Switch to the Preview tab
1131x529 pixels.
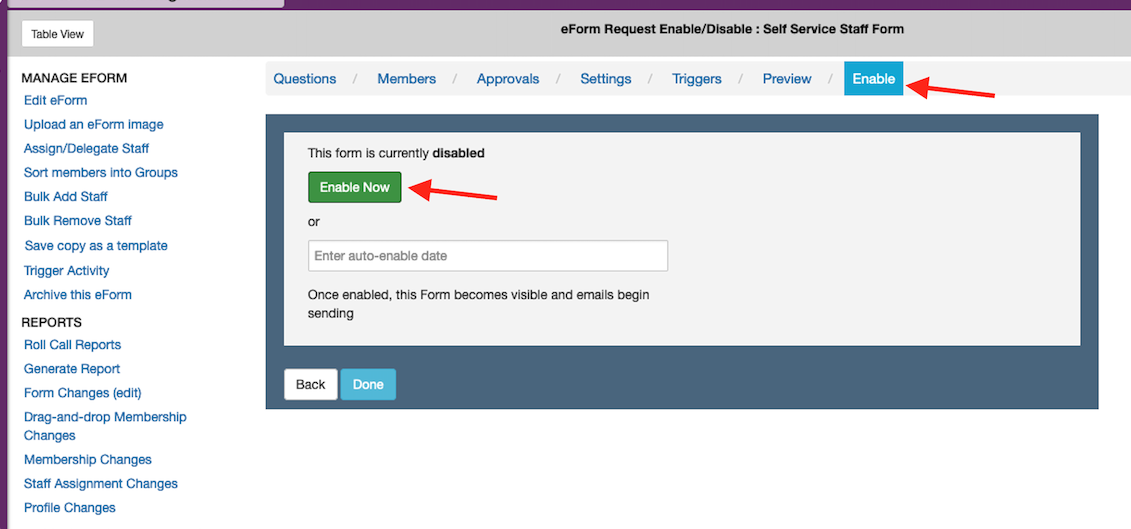point(786,79)
